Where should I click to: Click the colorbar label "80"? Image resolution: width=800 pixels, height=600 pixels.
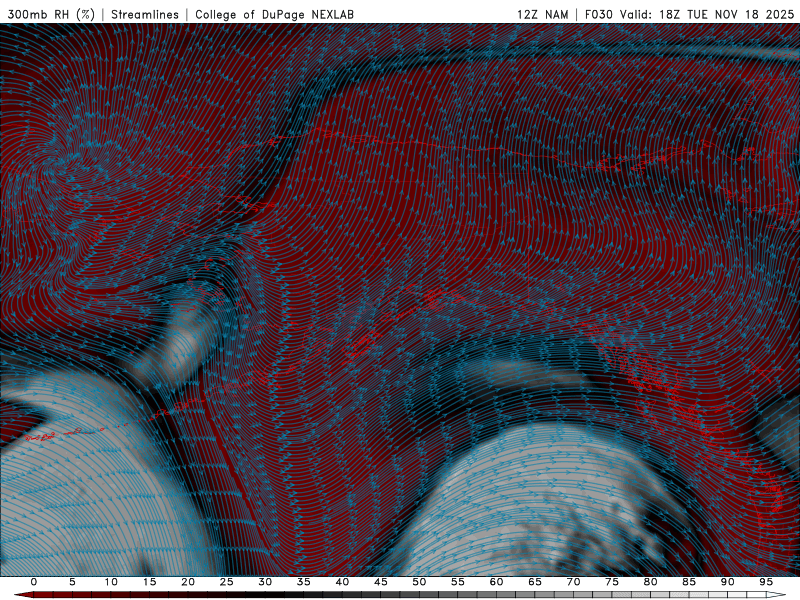pos(650,582)
